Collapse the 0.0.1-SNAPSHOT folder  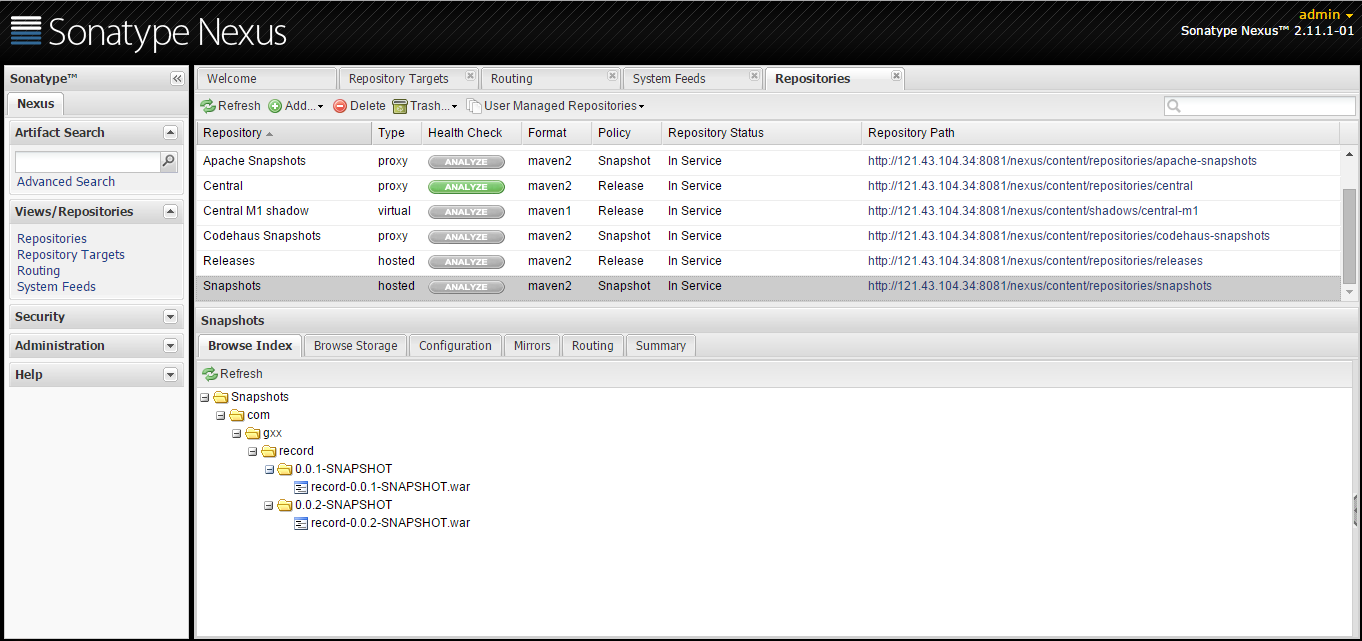pos(269,469)
